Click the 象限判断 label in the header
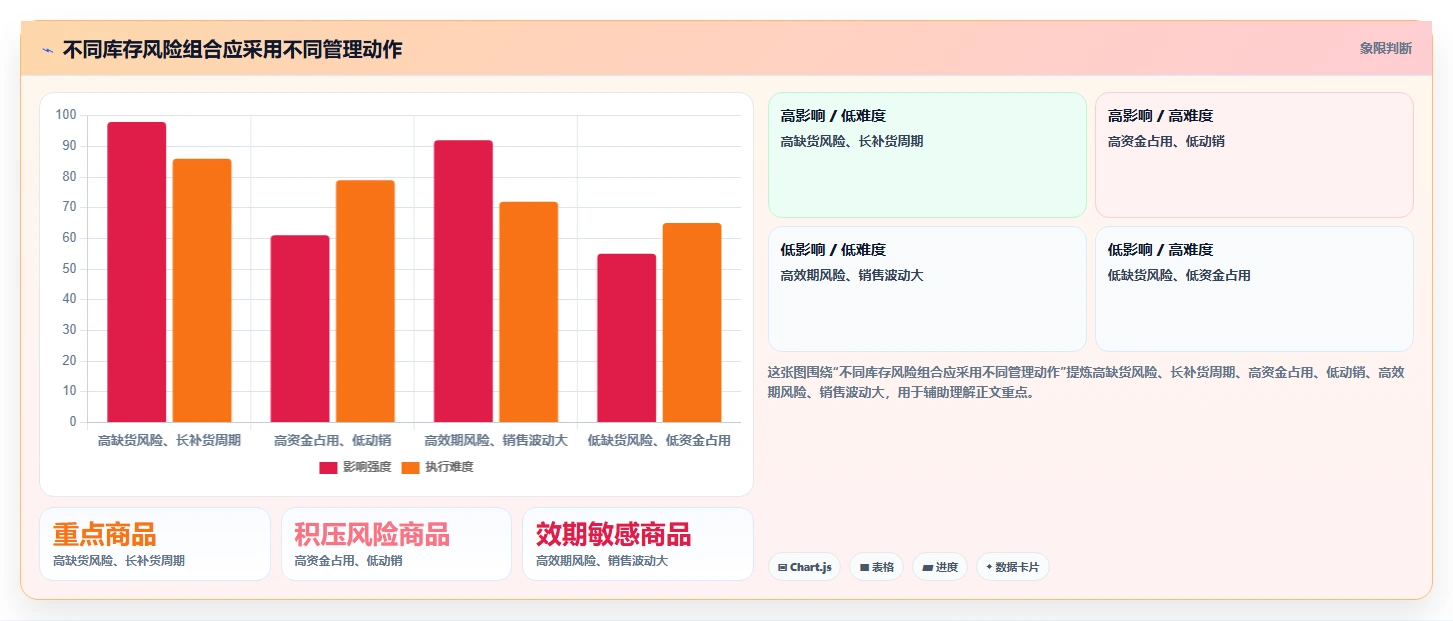This screenshot has width=1453, height=621. [1386, 48]
